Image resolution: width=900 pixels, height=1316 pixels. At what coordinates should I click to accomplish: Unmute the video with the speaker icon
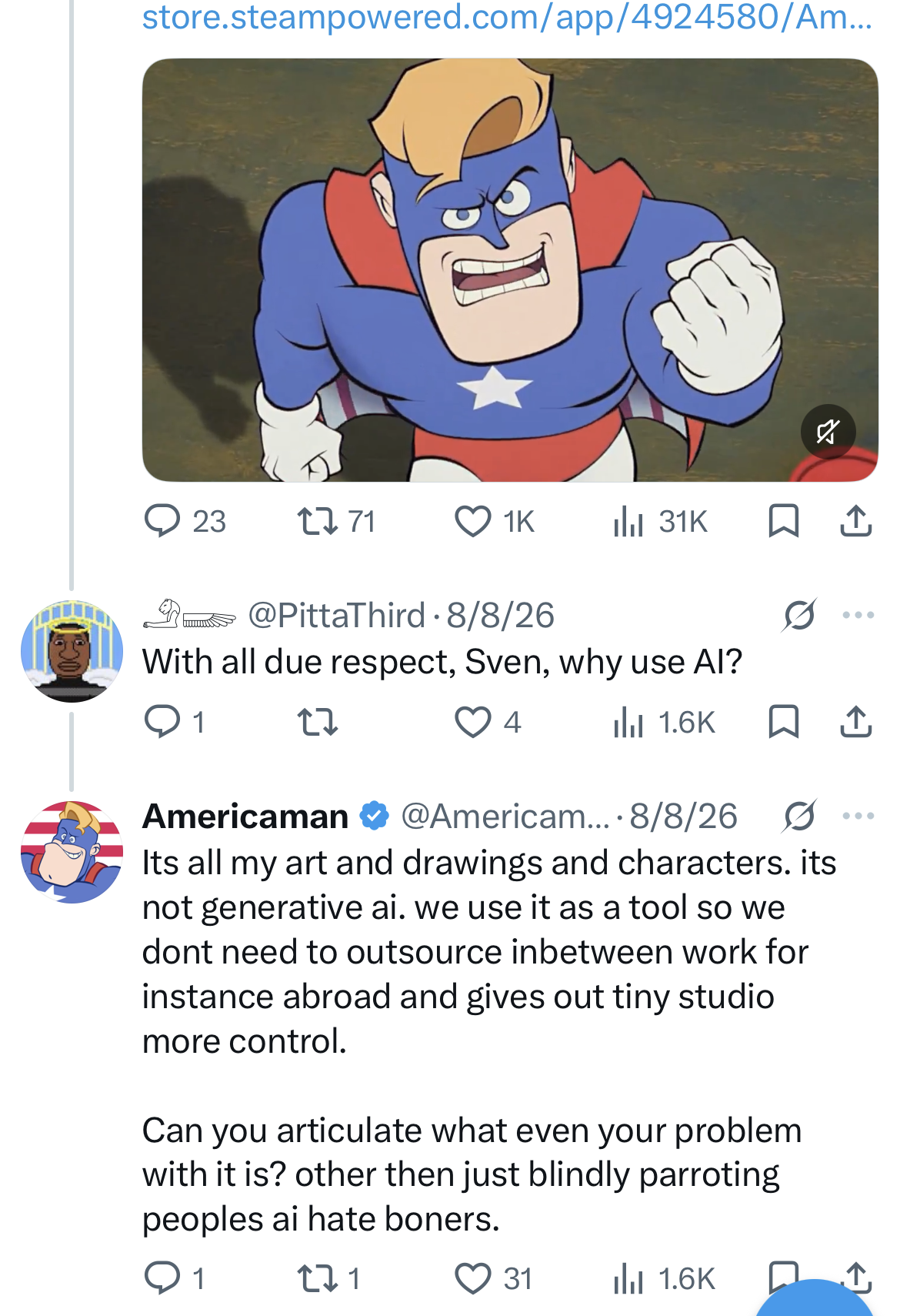point(828,432)
